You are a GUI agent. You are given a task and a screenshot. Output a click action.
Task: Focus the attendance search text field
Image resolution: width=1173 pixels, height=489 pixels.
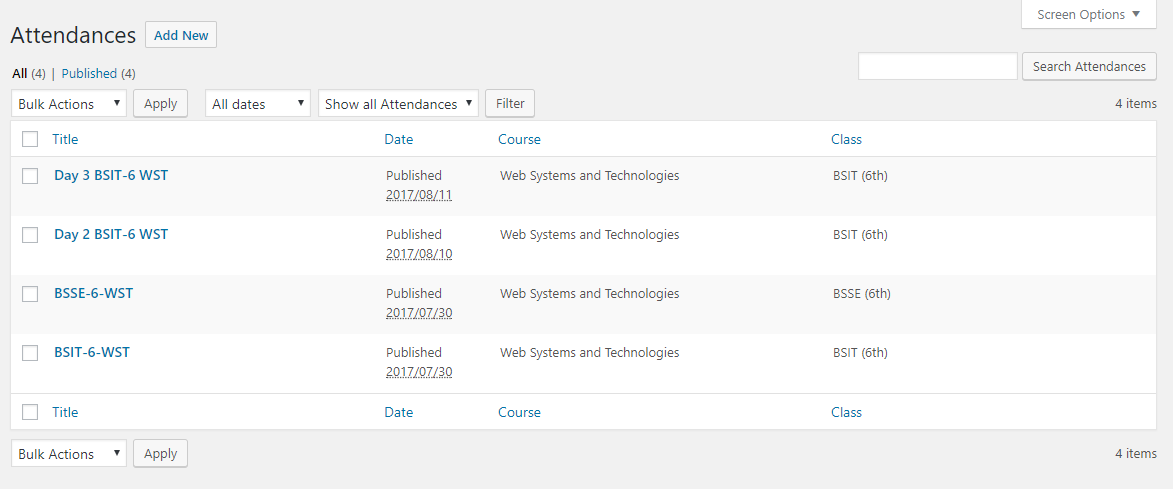[x=937, y=67]
